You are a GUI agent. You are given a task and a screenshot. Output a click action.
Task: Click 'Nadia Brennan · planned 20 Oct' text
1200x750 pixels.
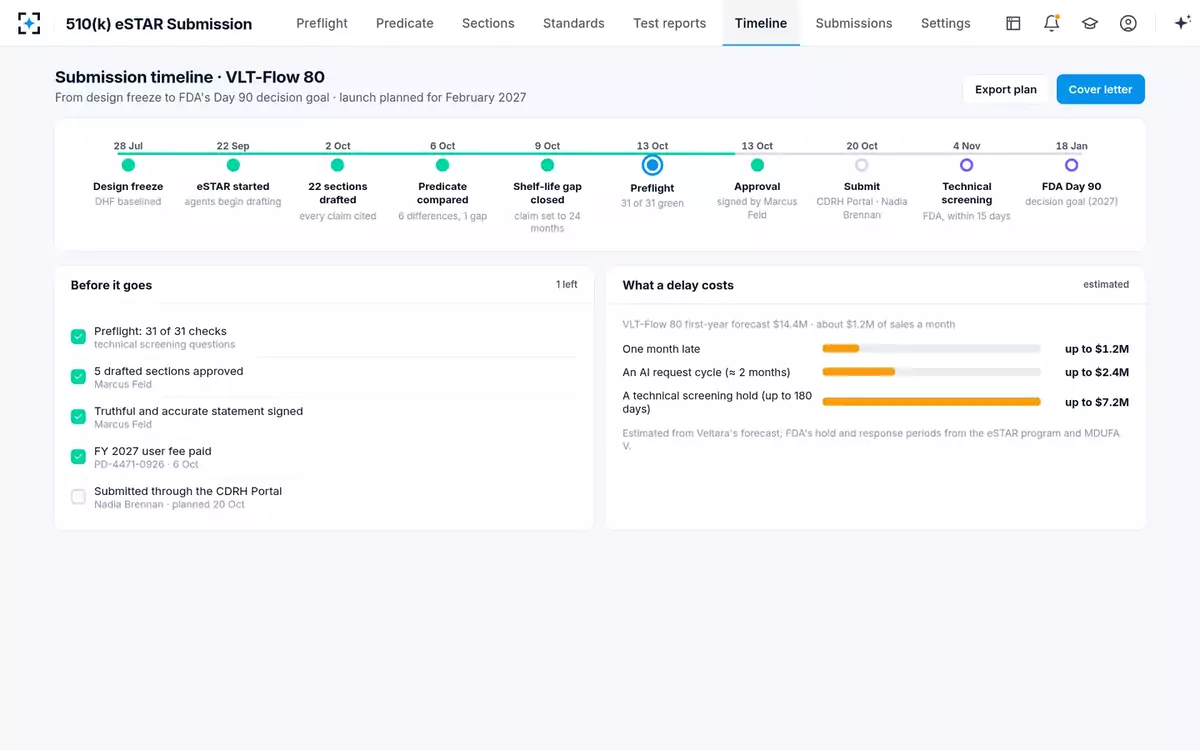tap(169, 504)
